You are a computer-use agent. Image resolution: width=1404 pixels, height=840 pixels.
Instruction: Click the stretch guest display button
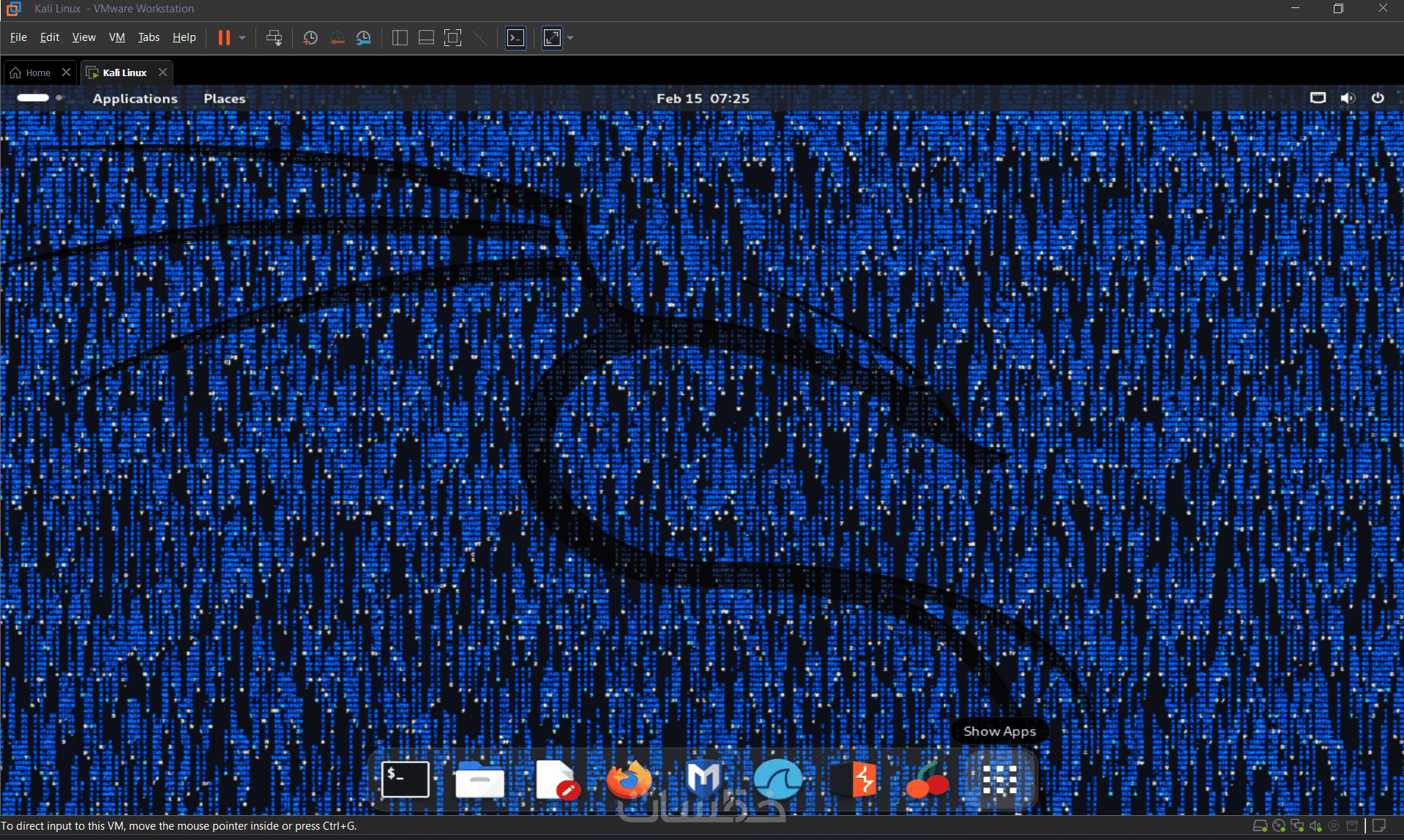pyautogui.click(x=552, y=38)
